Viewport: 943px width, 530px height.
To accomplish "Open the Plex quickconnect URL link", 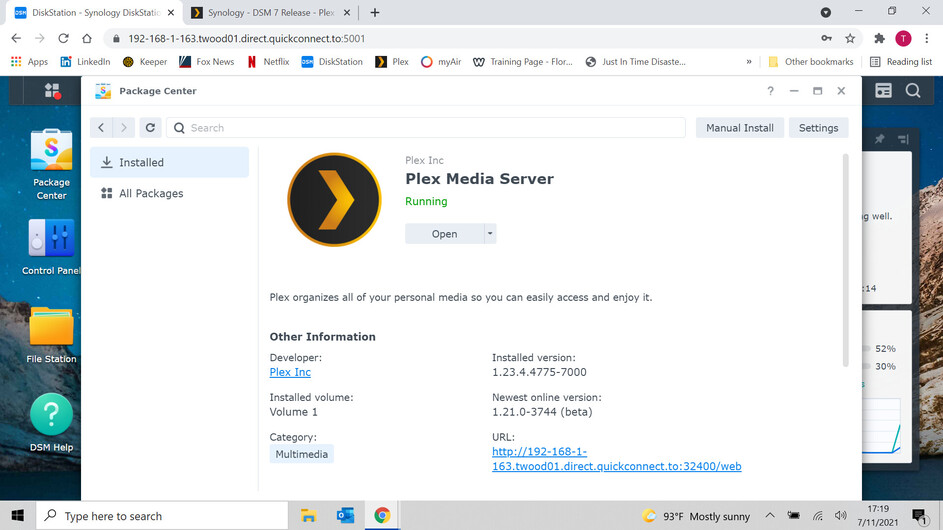I will click(x=616, y=458).
